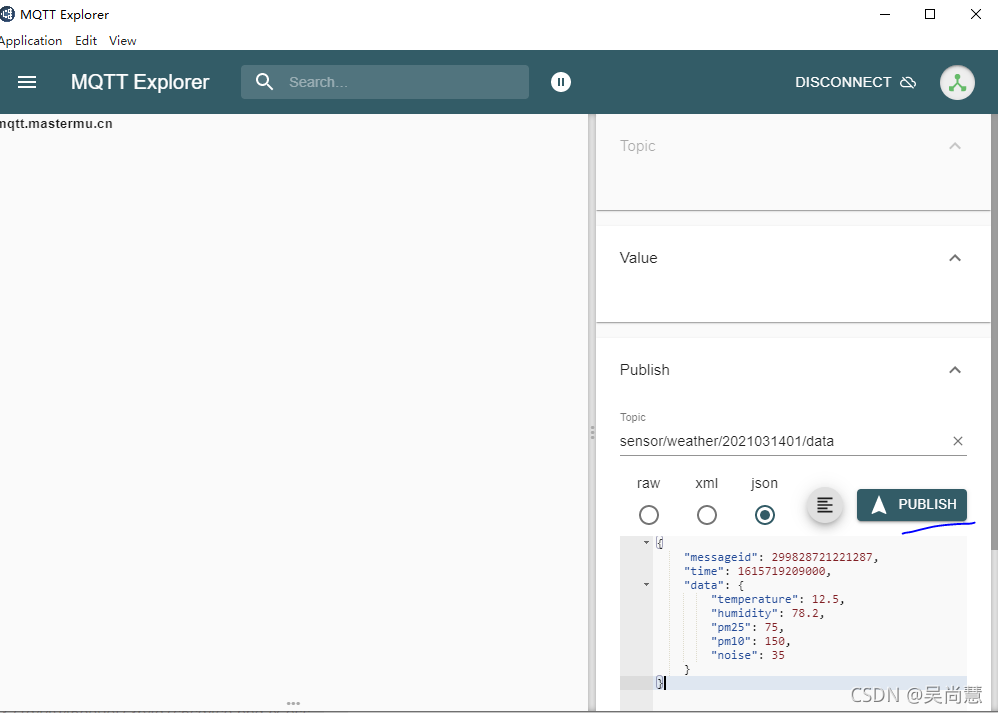The height and width of the screenshot is (713, 998).
Task: Select the json payload format
Action: tap(764, 514)
